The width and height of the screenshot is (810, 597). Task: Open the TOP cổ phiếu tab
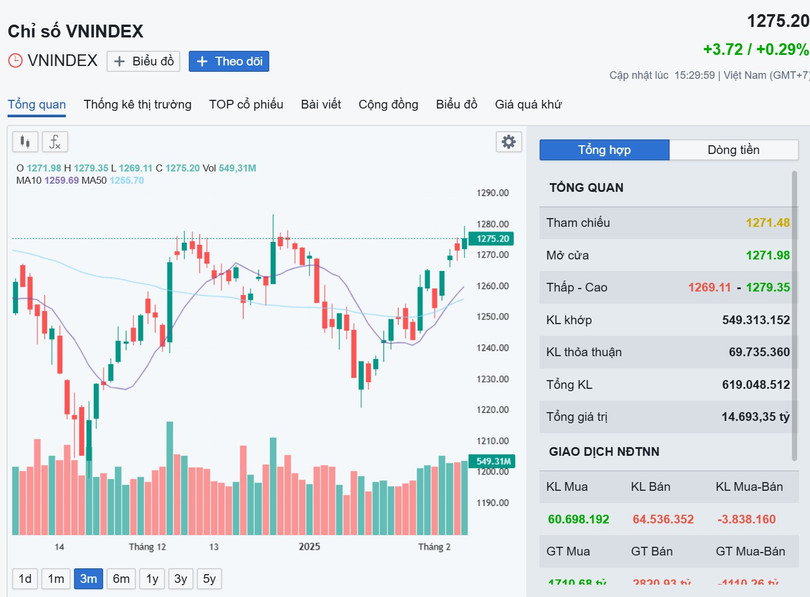tap(246, 104)
